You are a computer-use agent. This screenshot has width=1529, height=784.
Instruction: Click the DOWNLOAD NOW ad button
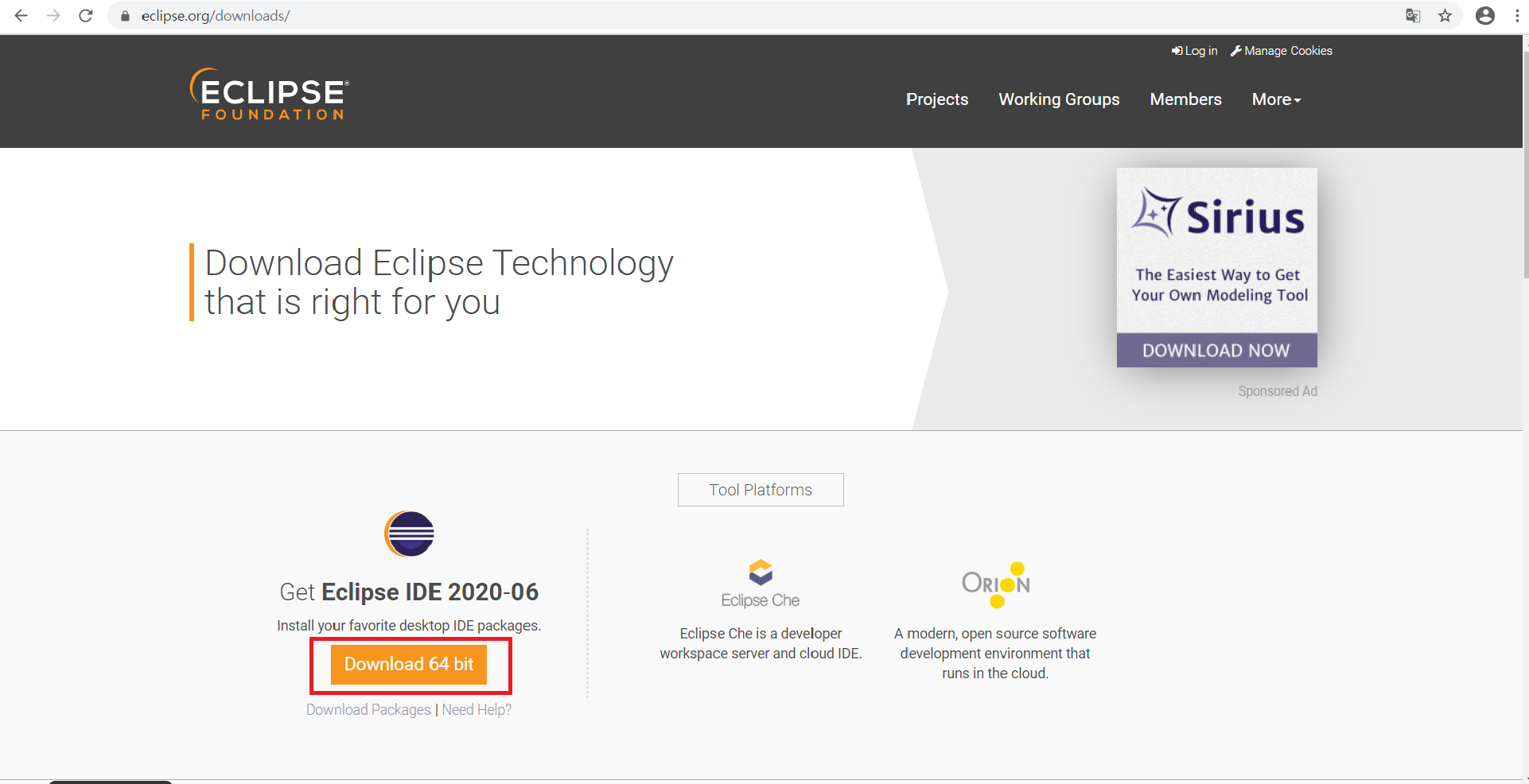[x=1216, y=351]
